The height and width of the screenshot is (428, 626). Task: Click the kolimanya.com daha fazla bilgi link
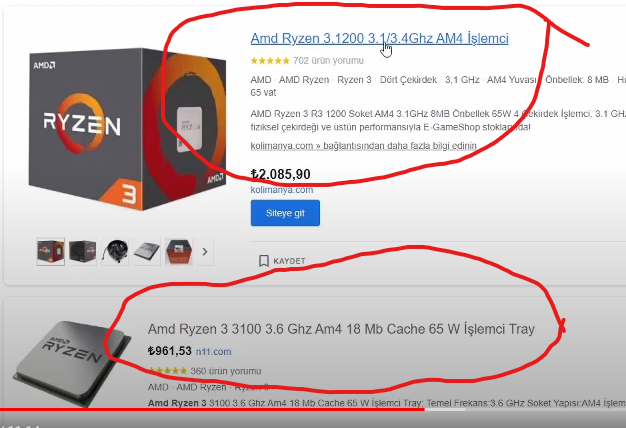click(363, 146)
